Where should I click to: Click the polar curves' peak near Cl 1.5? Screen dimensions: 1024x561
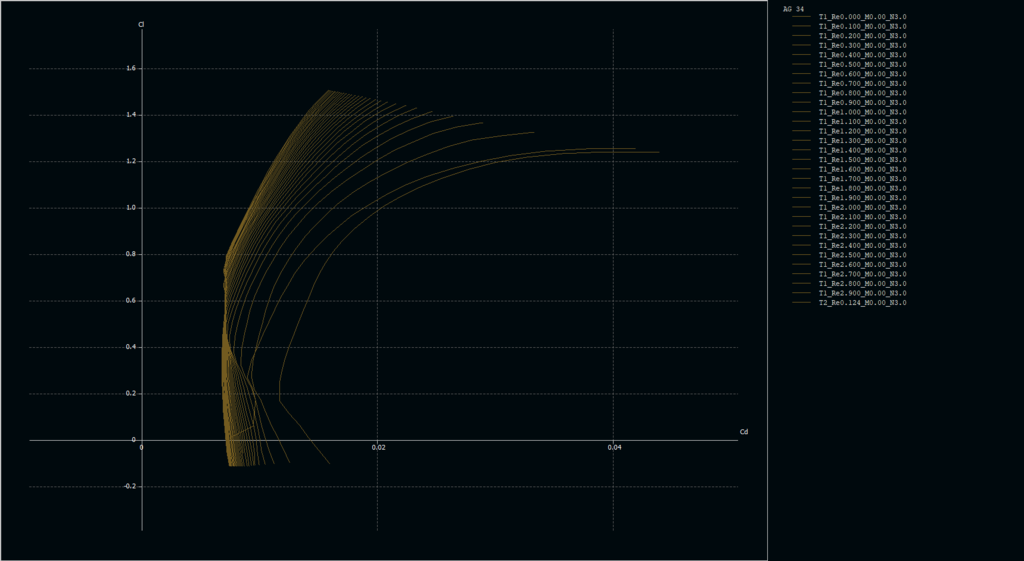coord(328,91)
